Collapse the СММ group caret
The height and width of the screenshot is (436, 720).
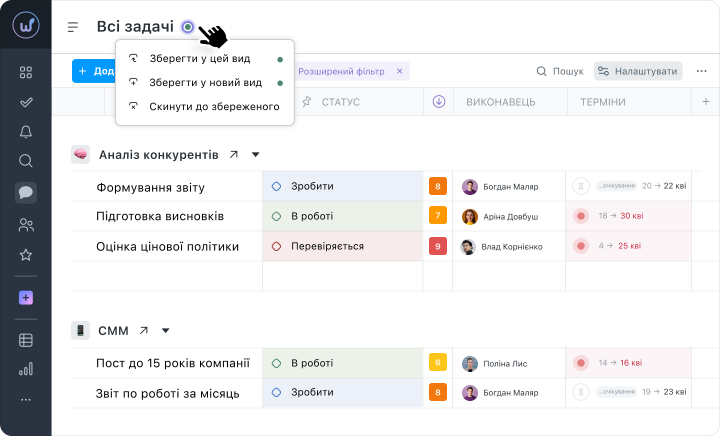click(x=166, y=331)
